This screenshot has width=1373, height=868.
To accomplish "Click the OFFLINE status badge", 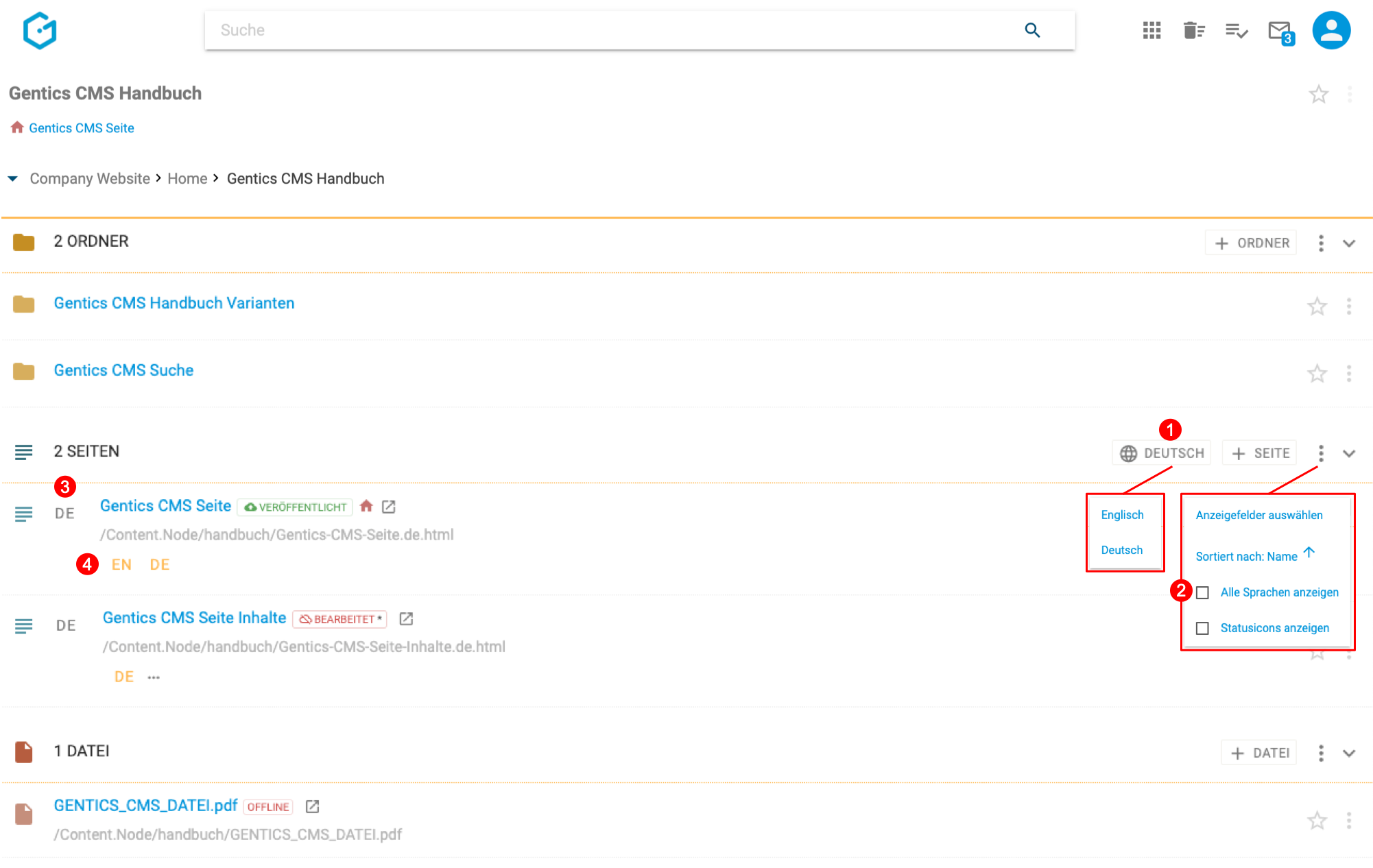I will (268, 807).
